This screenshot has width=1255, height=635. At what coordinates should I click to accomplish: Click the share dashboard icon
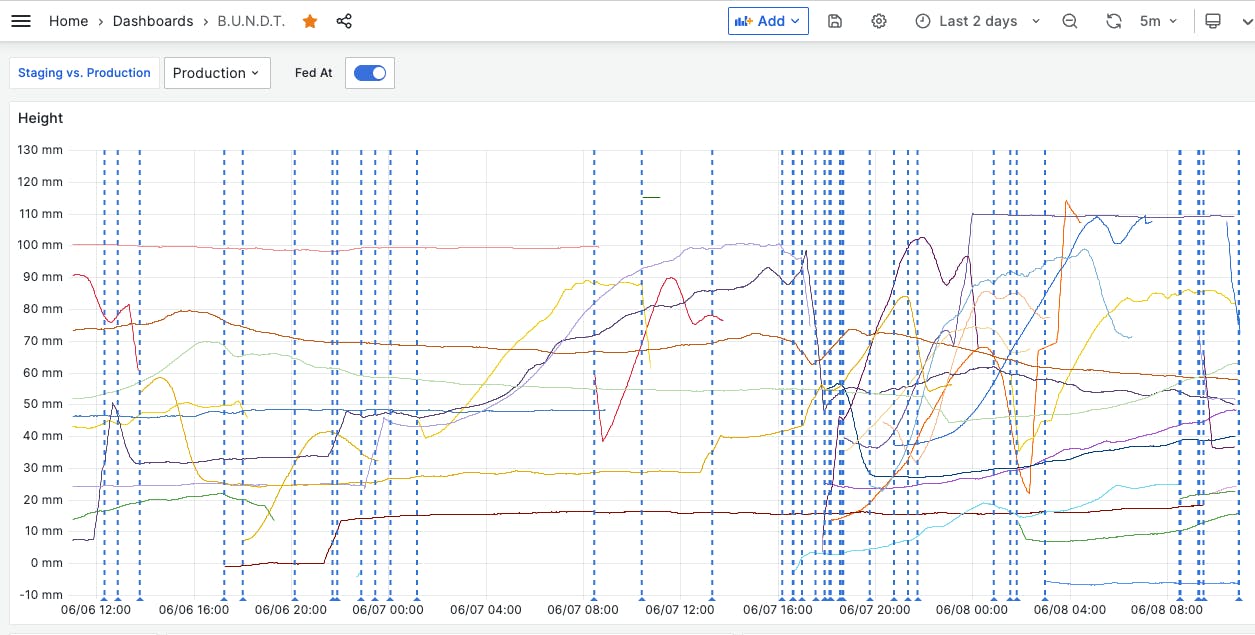click(x=344, y=21)
